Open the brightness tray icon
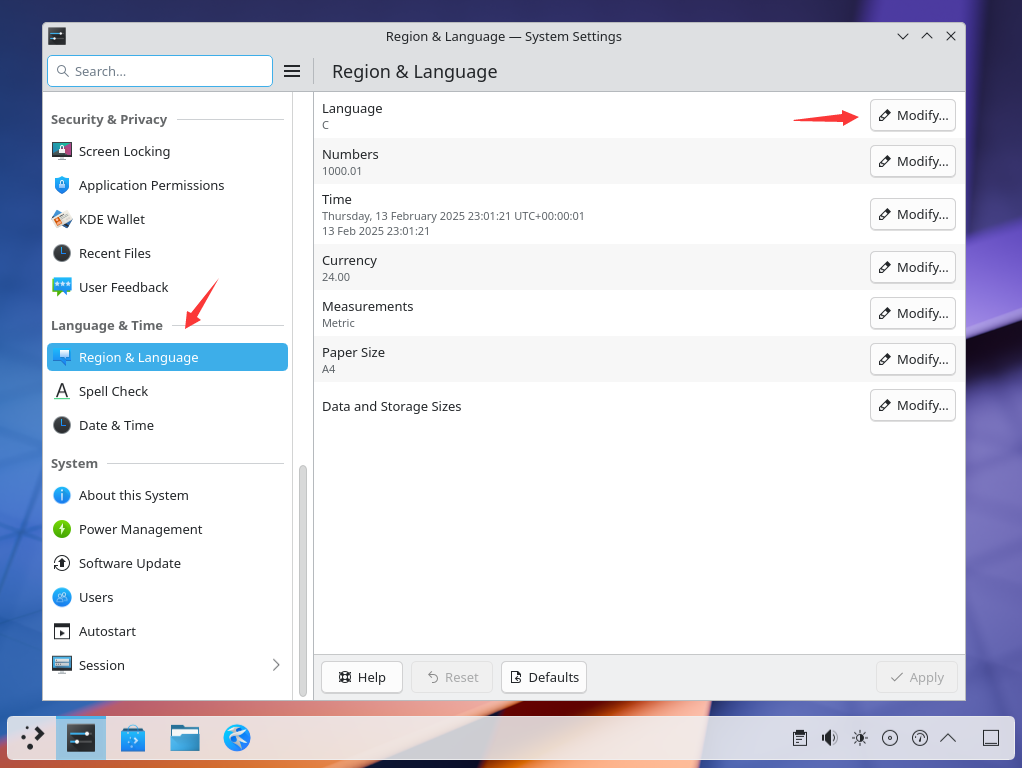Viewport: 1022px width, 768px height. pyautogui.click(x=860, y=738)
